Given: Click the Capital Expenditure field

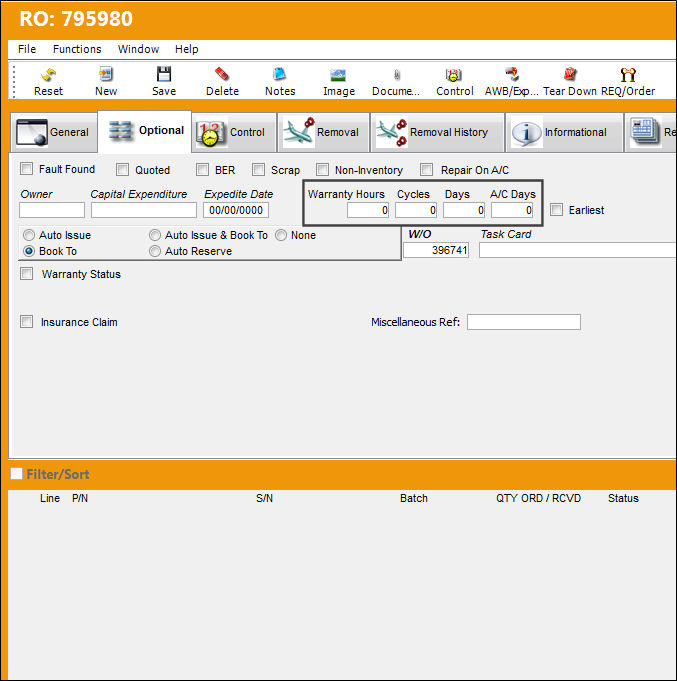Looking at the screenshot, I should click(x=144, y=210).
